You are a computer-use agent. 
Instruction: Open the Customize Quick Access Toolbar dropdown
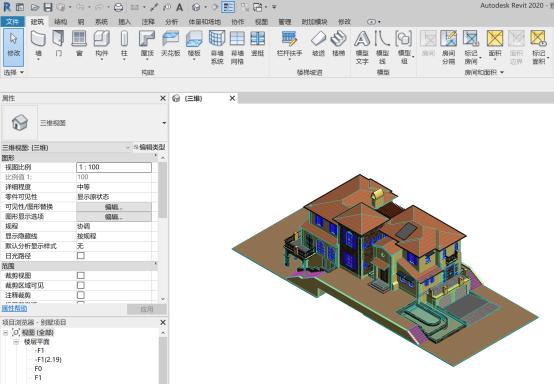point(274,7)
